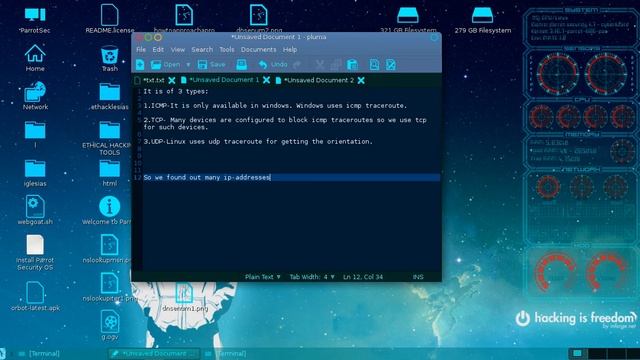Click the greyed Redo arrow icon
Viewport: 640px width, 360px height.
coord(297,64)
